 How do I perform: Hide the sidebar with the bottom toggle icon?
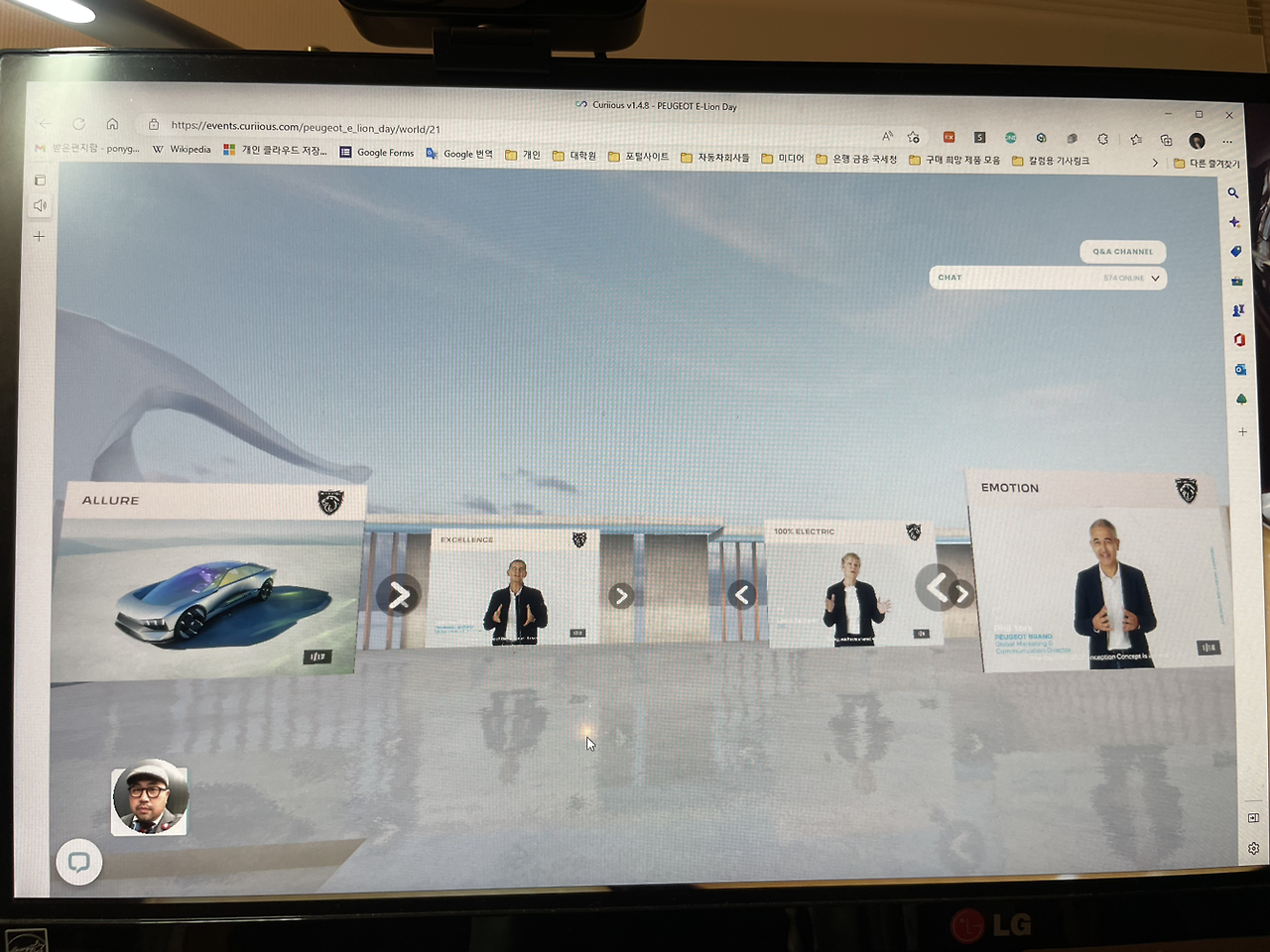tap(1253, 818)
